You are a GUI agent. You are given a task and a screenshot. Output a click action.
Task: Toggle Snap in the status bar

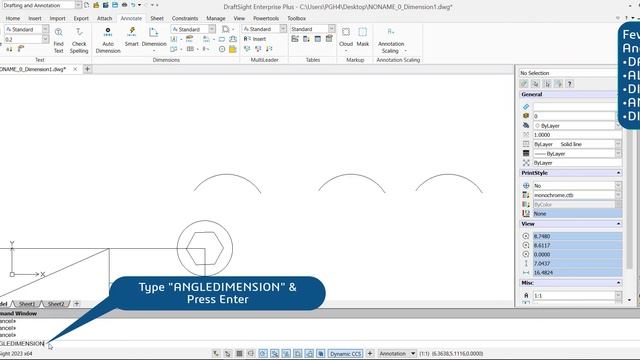tap(228, 353)
